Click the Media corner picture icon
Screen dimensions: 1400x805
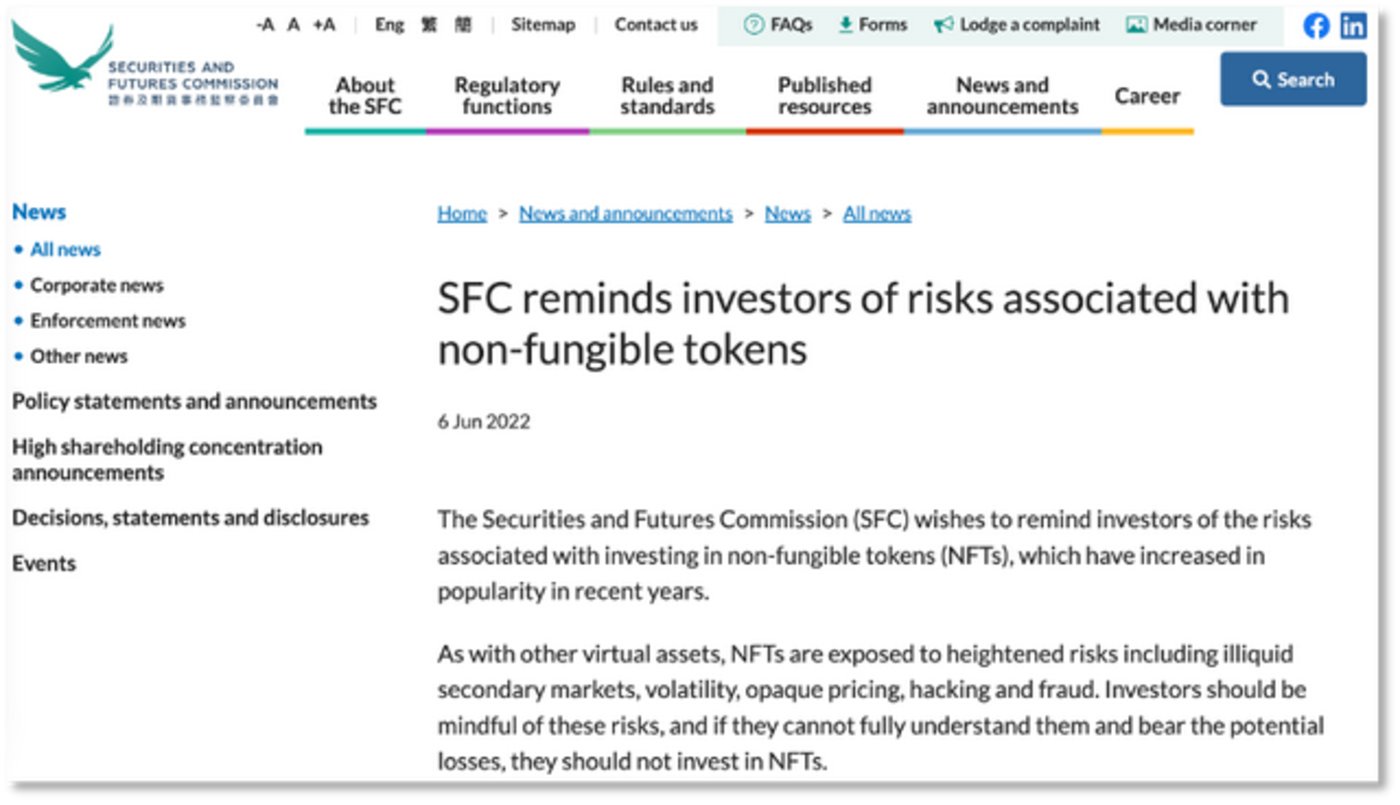[x=1136, y=25]
